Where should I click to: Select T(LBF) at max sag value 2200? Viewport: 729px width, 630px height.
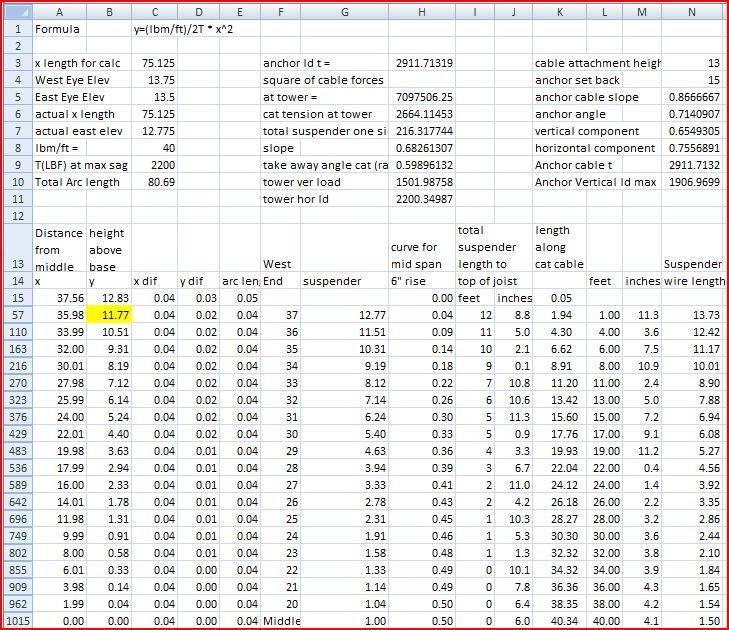click(x=154, y=165)
